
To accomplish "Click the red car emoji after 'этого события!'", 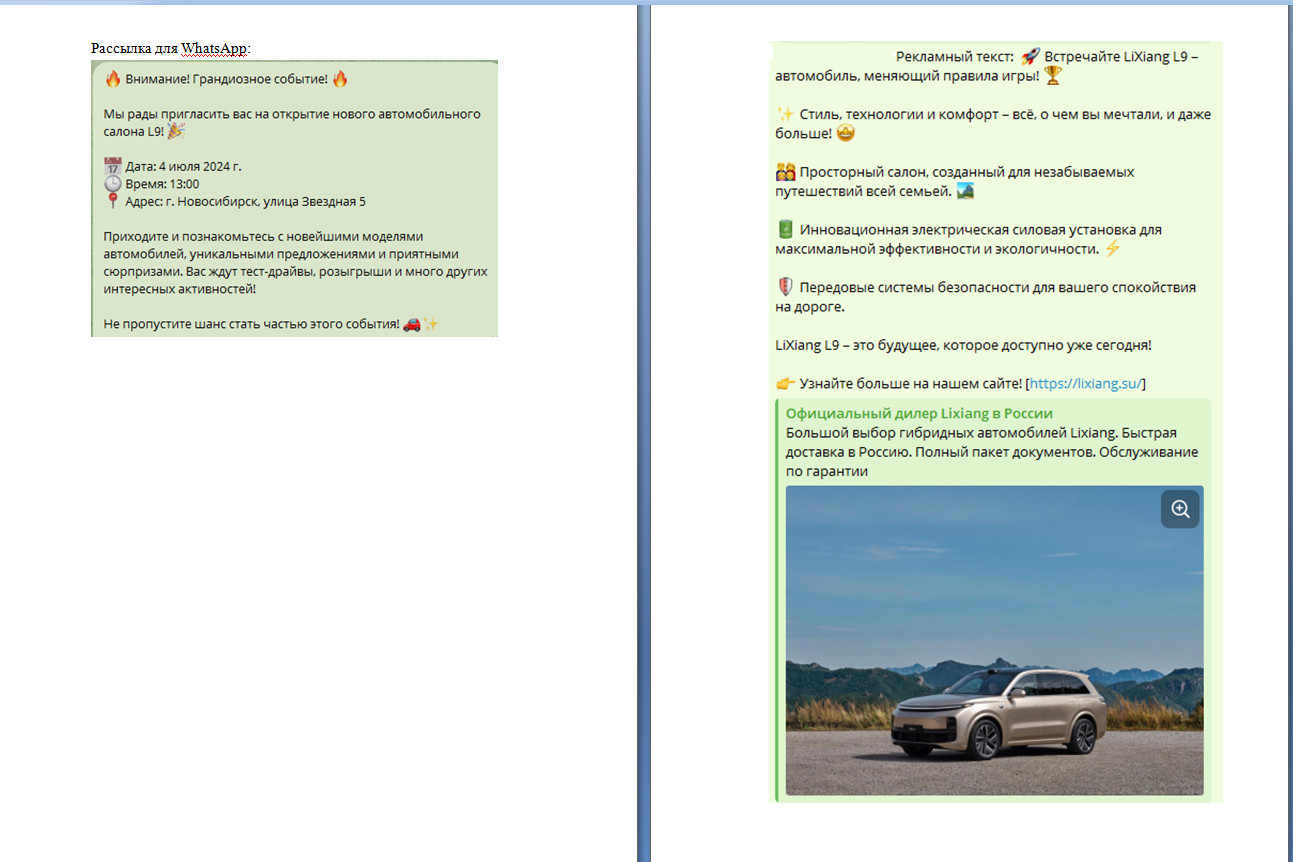I will (x=411, y=324).
